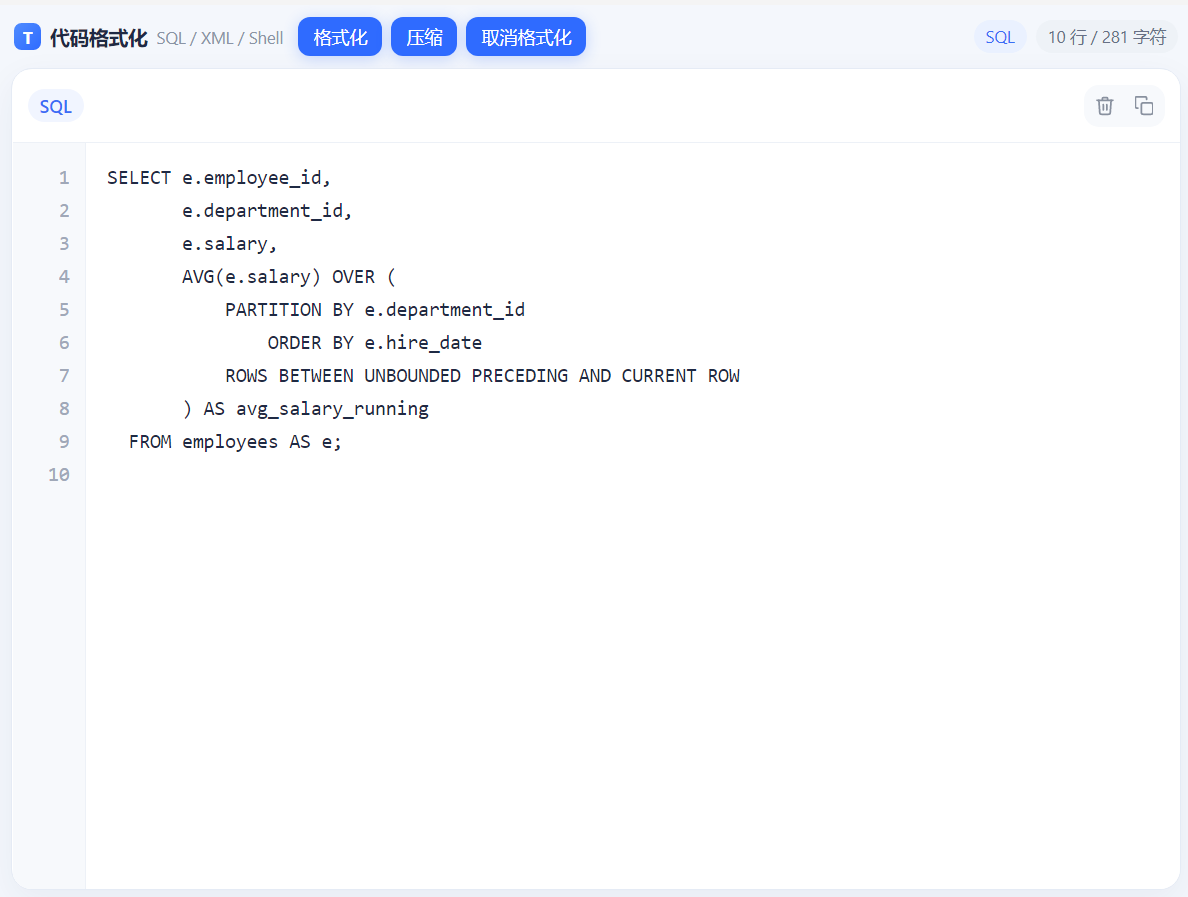Click the trash icon to clear code
This screenshot has height=897, width=1188.
pos(1105,106)
